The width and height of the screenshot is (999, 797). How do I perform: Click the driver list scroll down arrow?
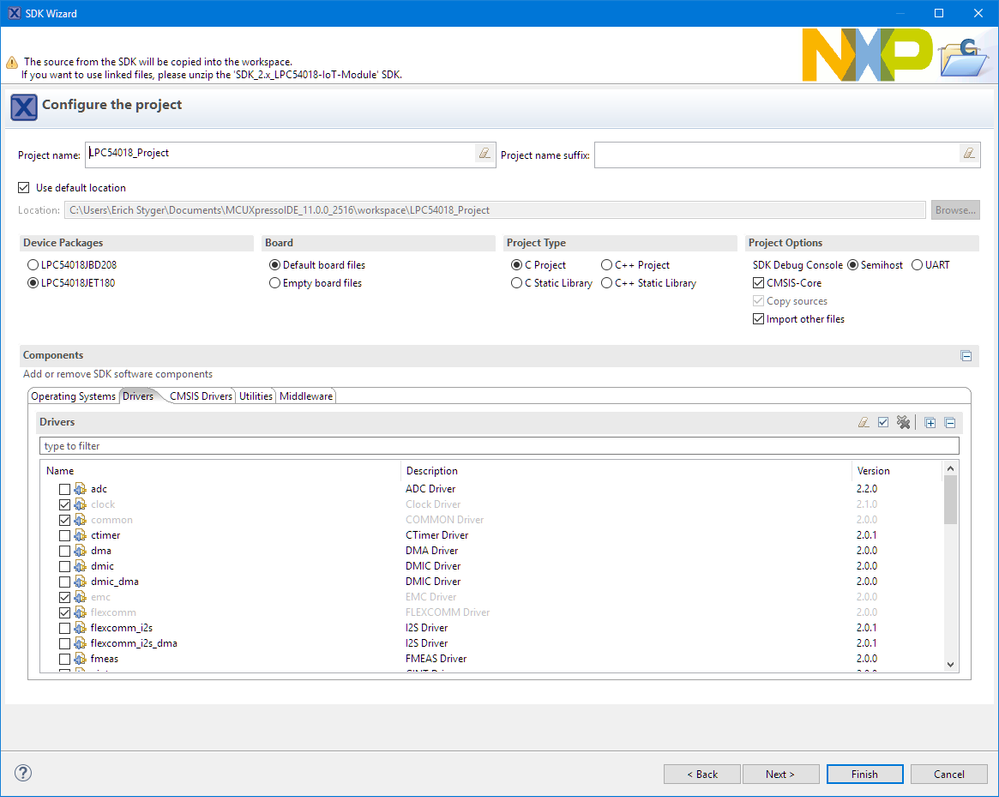click(950, 664)
